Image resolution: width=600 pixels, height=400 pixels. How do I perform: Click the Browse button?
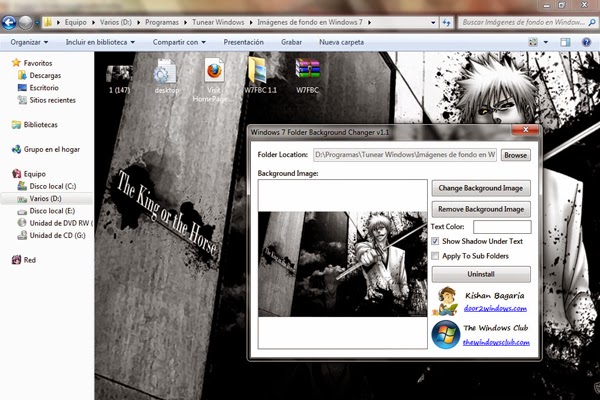pyautogui.click(x=515, y=155)
